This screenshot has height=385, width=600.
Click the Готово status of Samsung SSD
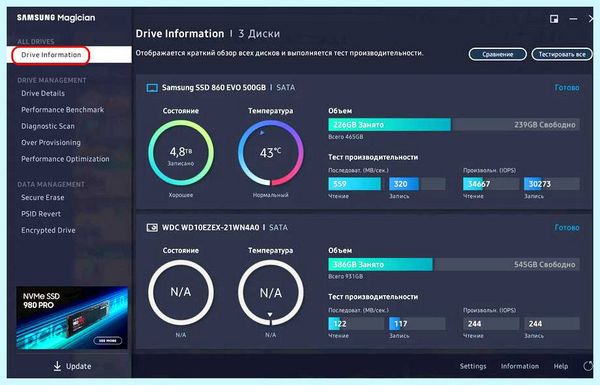click(567, 88)
